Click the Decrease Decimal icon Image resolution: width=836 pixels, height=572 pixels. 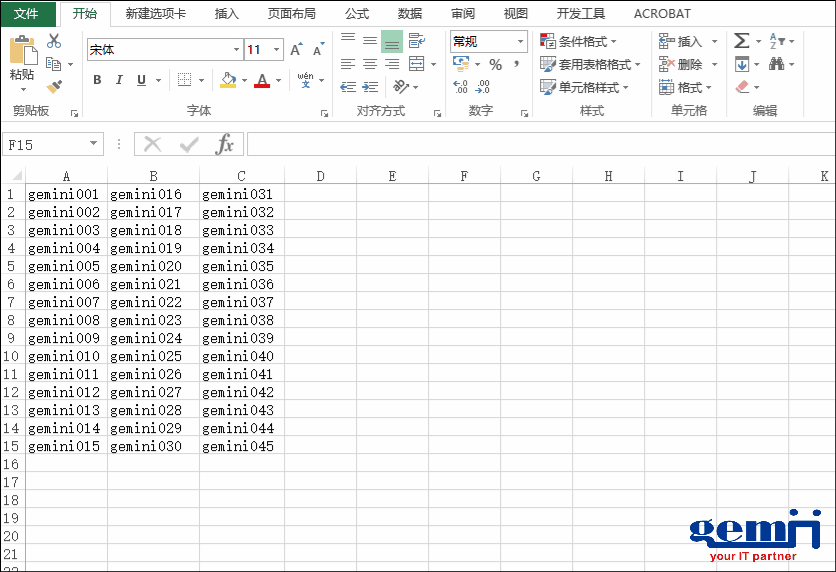coord(483,87)
